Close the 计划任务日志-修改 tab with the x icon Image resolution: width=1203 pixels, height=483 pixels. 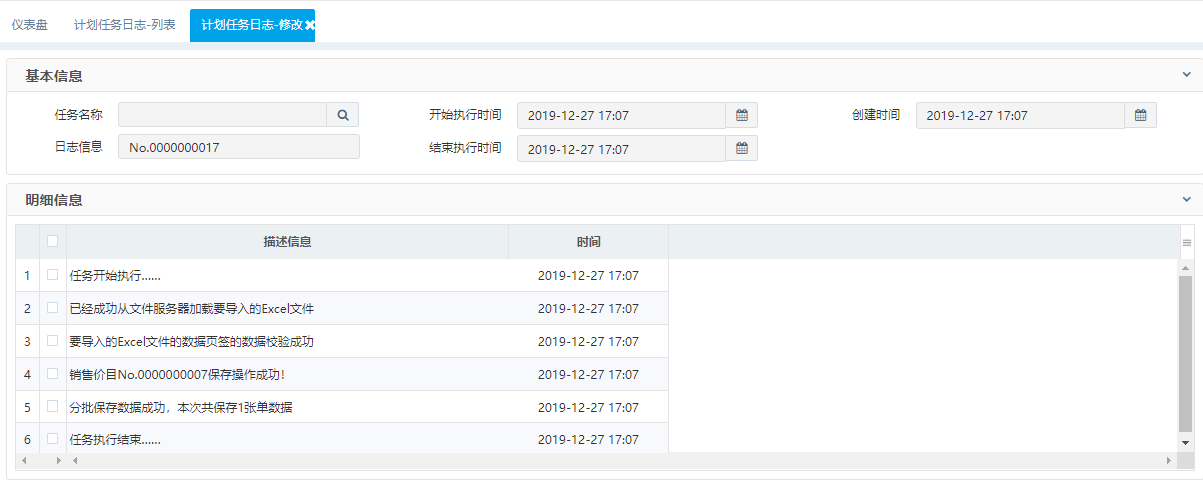(310, 25)
